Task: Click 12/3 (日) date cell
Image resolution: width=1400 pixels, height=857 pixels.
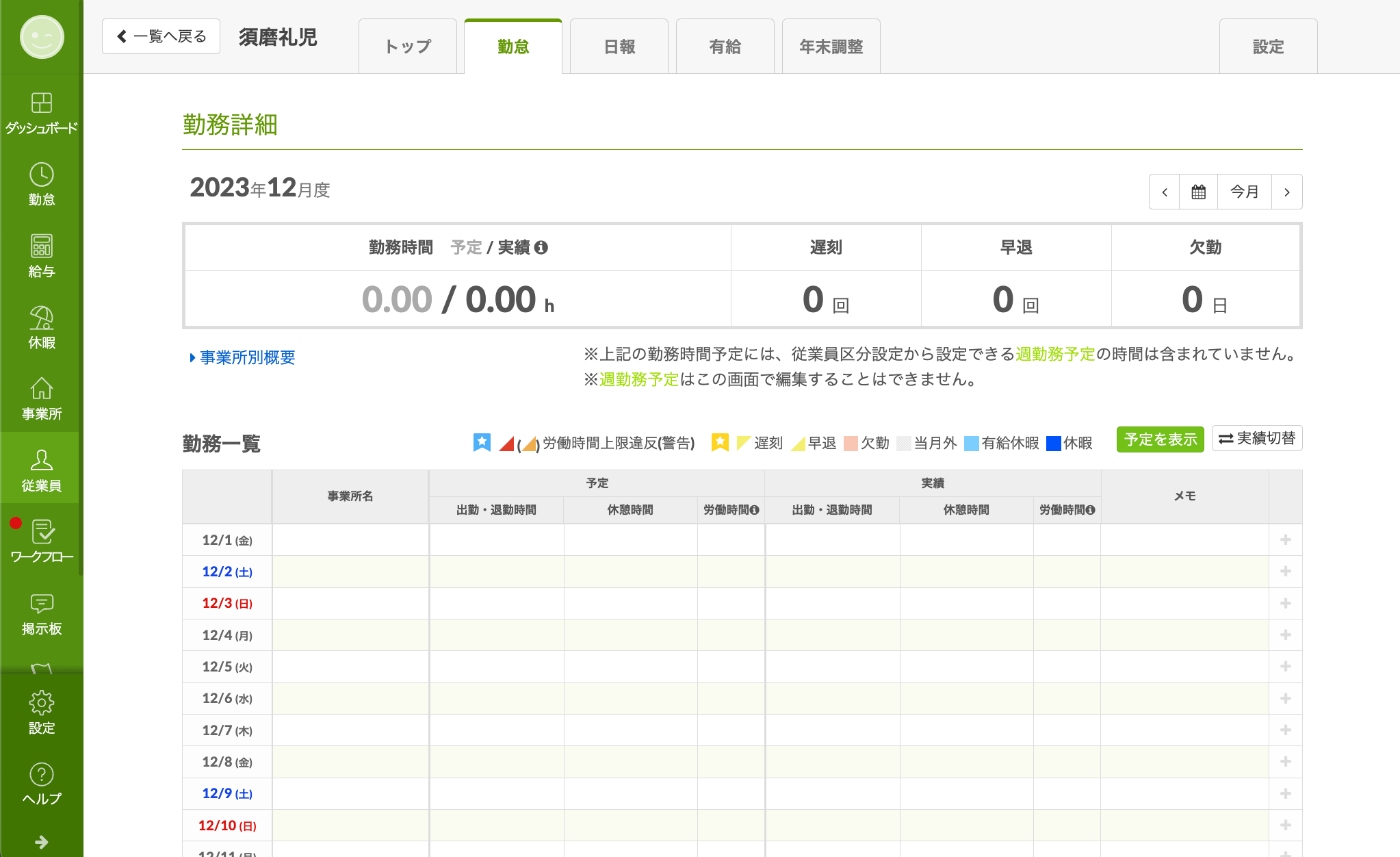Action: point(227,603)
